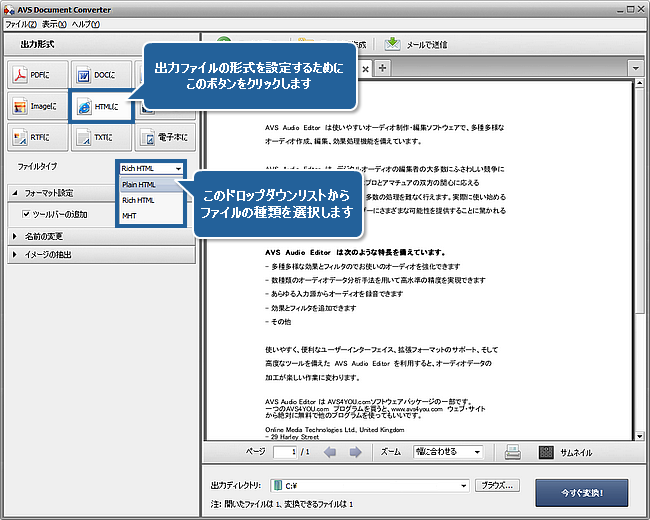Viewport: 650px width, 520px height.
Task: Open the ヘルプ menu
Action: tap(85, 24)
